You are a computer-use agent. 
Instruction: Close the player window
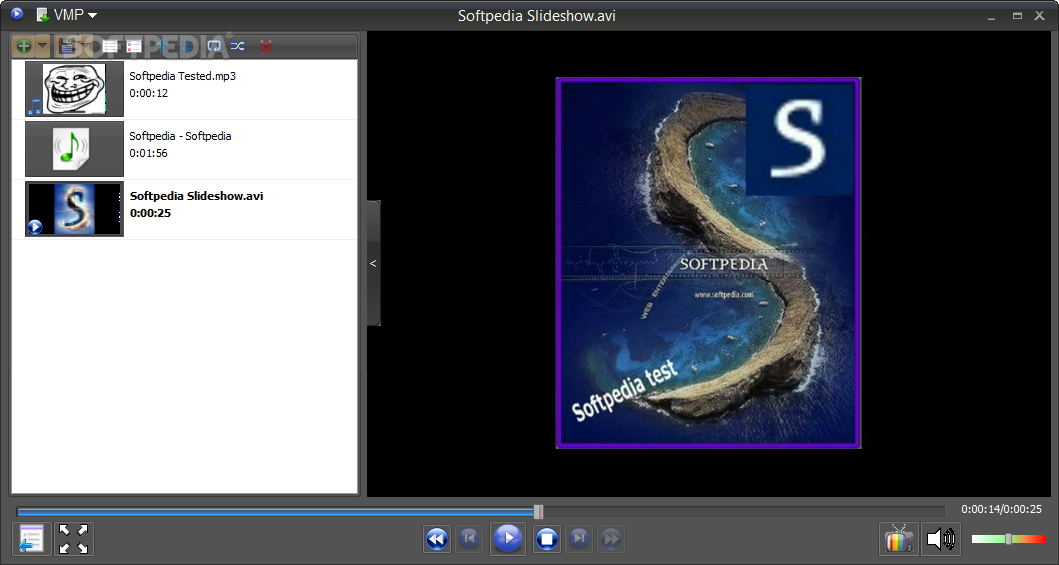1040,16
